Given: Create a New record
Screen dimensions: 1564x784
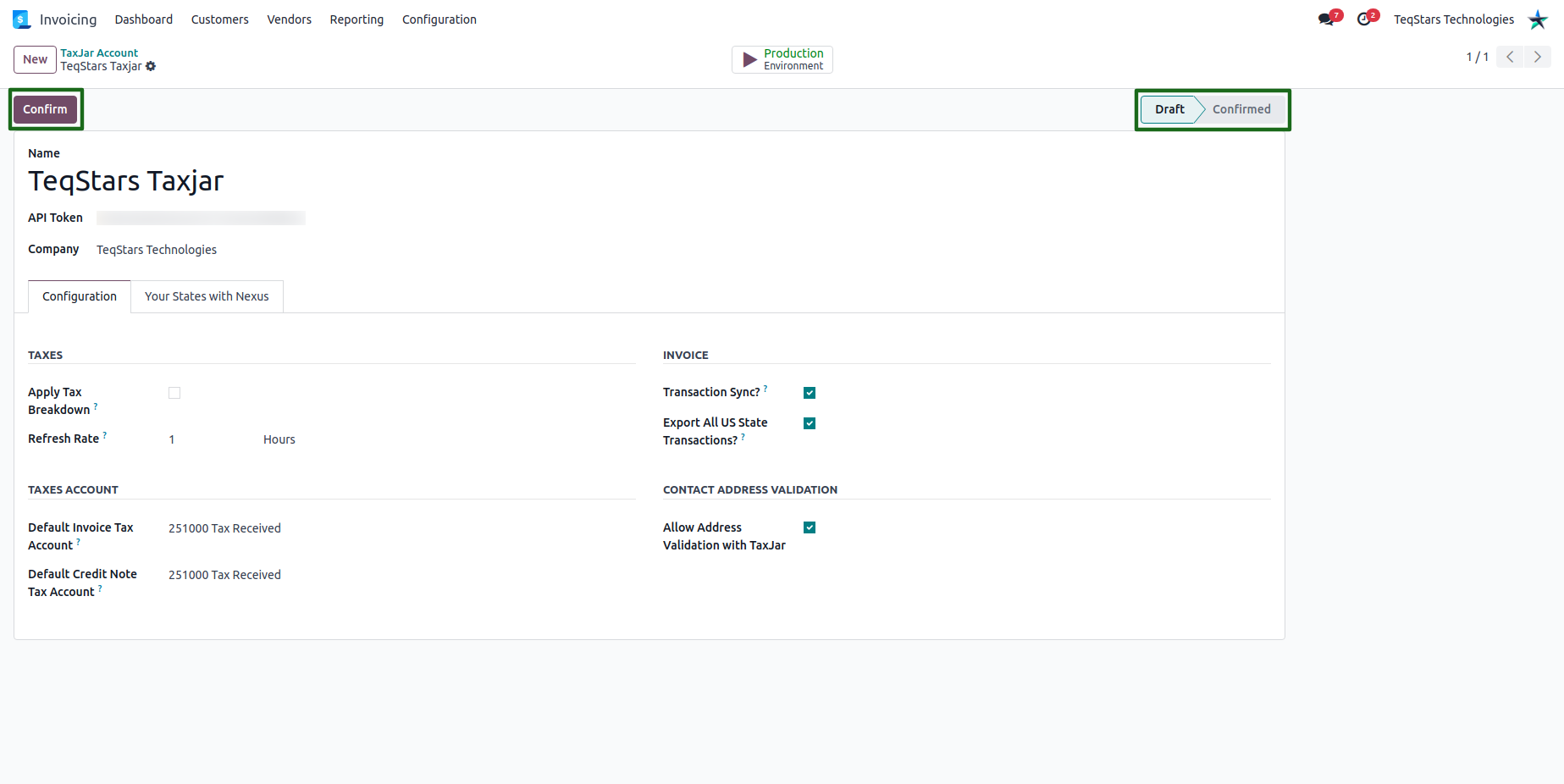Looking at the screenshot, I should point(36,59).
